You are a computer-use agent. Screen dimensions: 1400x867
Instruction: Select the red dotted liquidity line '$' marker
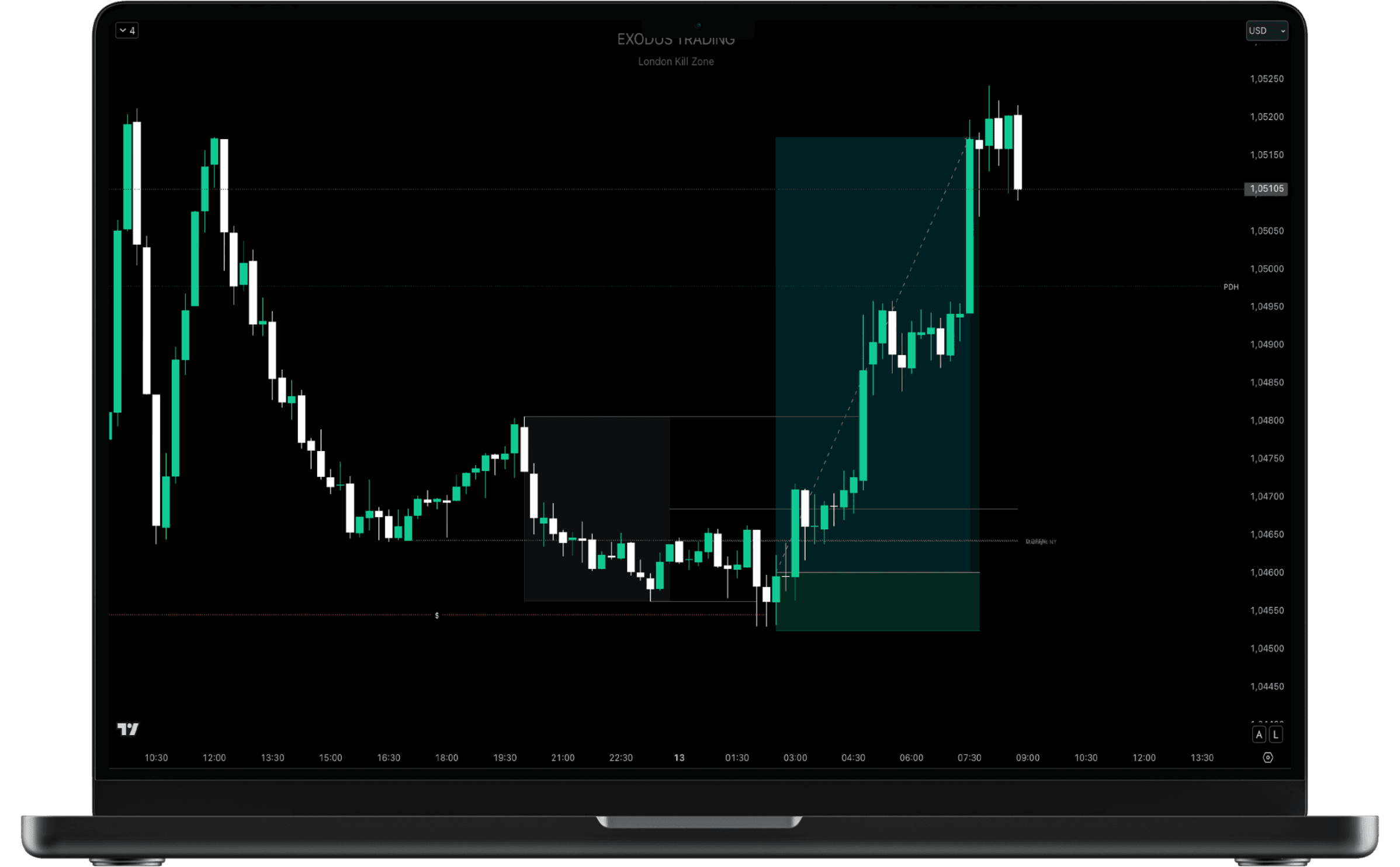coord(436,615)
